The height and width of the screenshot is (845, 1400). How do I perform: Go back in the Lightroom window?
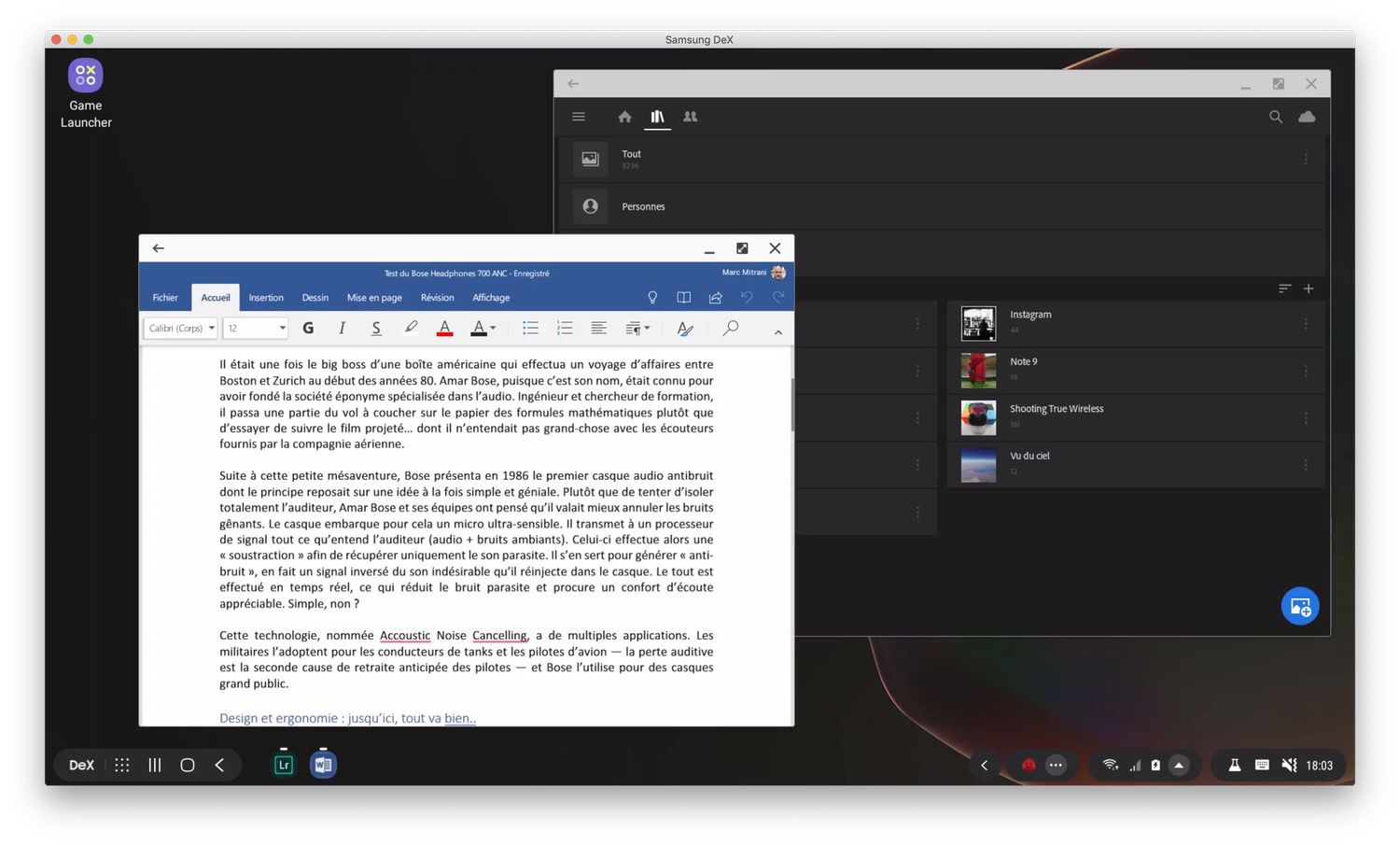pos(573,84)
